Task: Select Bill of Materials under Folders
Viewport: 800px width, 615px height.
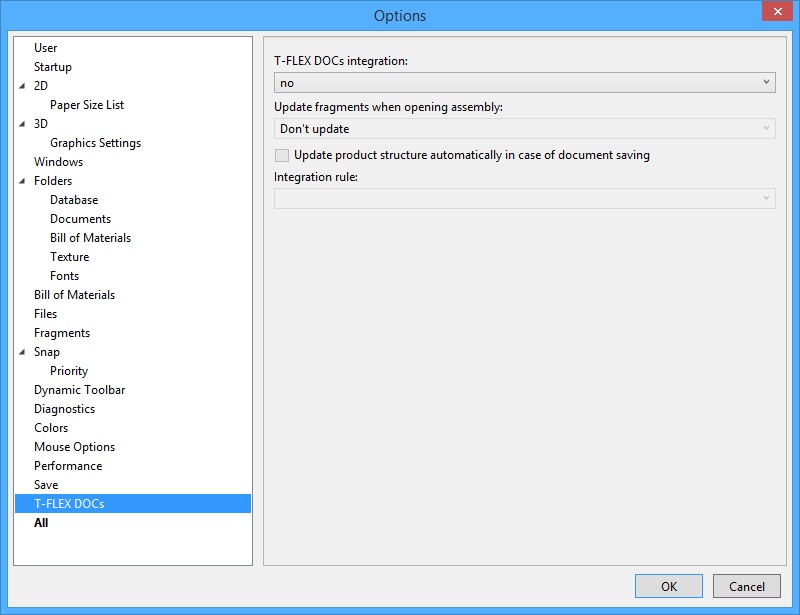Action: tap(90, 238)
